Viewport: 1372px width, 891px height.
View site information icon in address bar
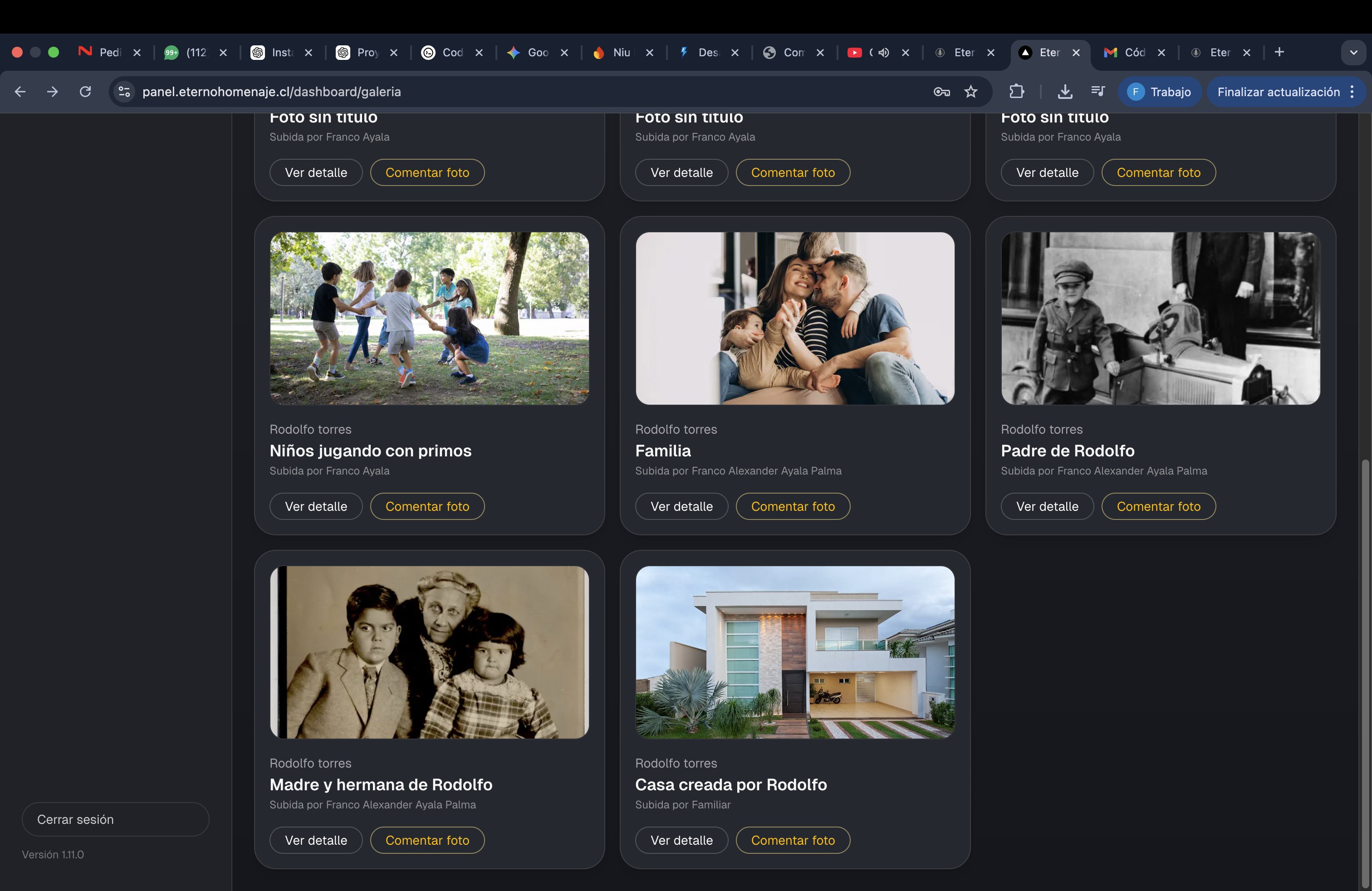point(124,92)
